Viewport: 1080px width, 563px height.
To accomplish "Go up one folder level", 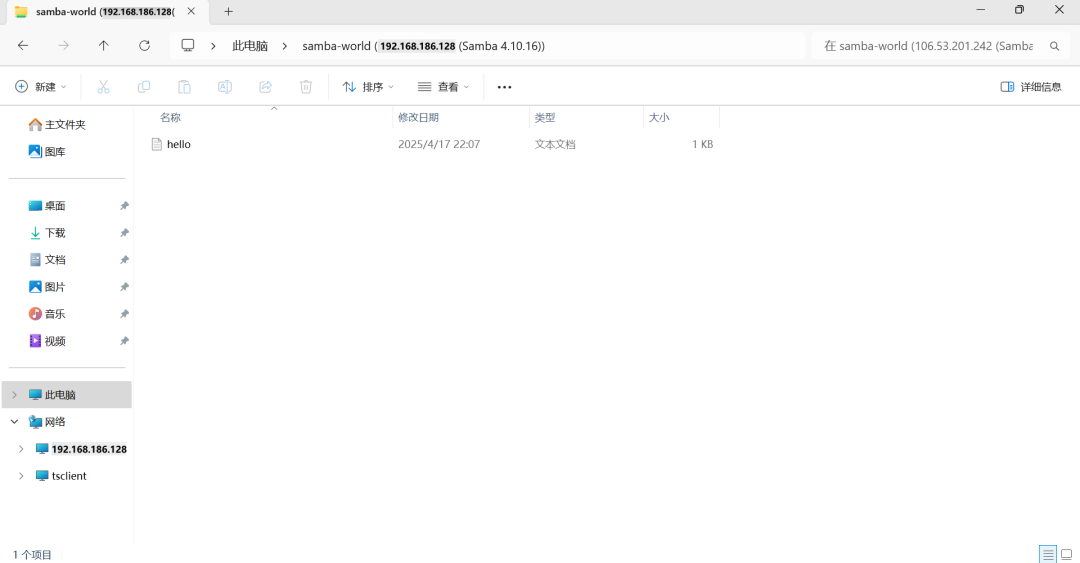I will [103, 45].
